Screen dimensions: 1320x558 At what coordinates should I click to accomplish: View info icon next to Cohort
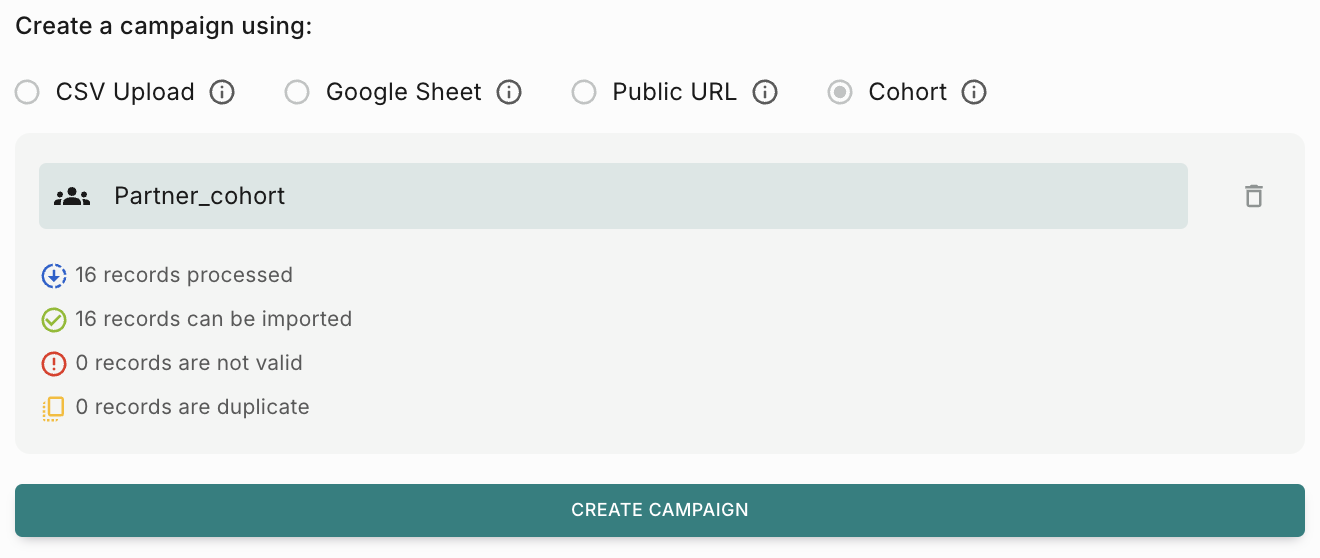coord(974,93)
